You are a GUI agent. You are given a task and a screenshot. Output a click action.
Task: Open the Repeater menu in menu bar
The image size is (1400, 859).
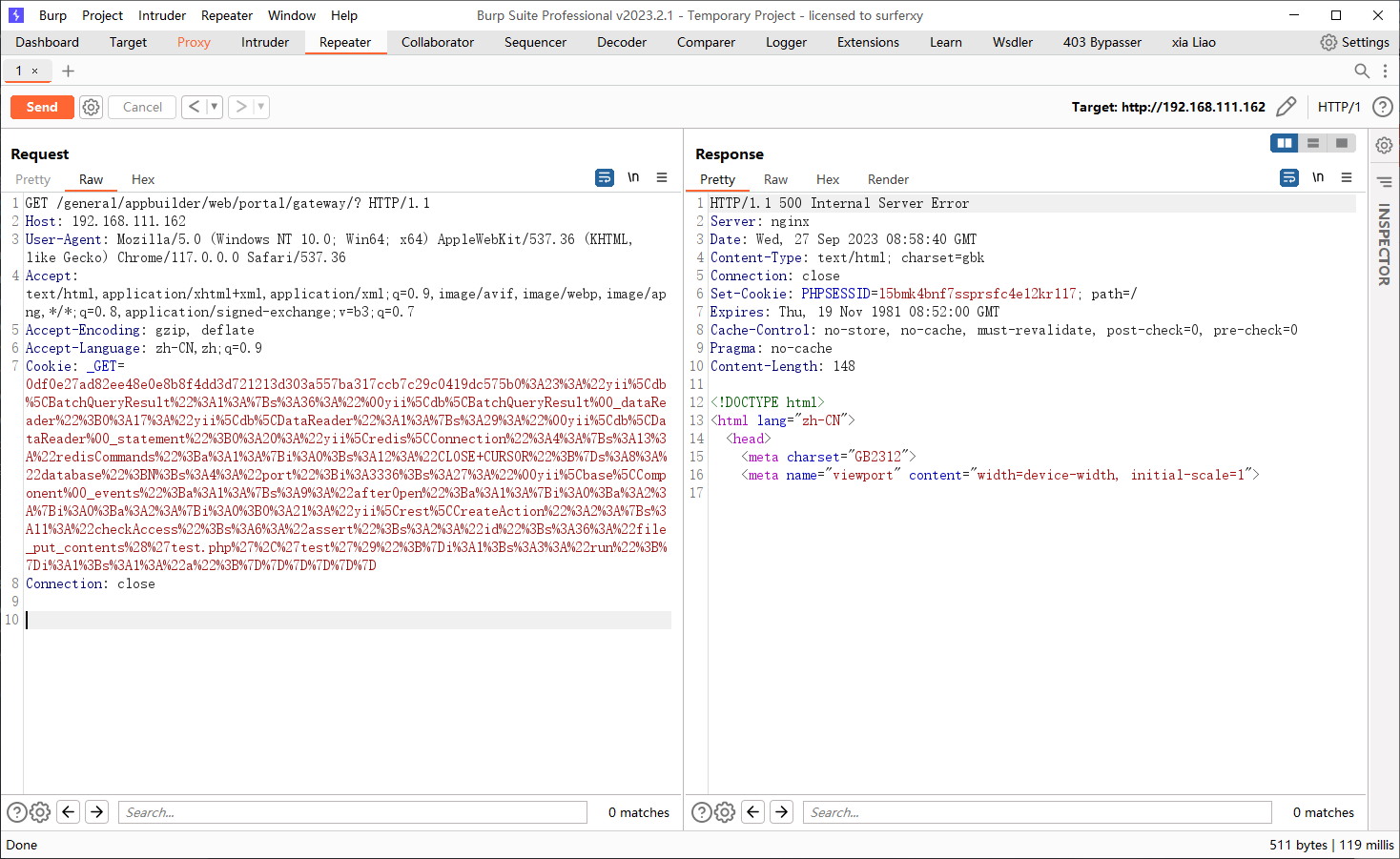(x=227, y=15)
